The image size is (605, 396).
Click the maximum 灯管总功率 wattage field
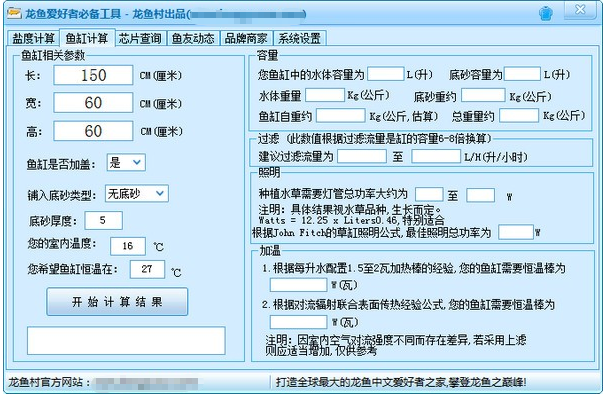(480, 195)
